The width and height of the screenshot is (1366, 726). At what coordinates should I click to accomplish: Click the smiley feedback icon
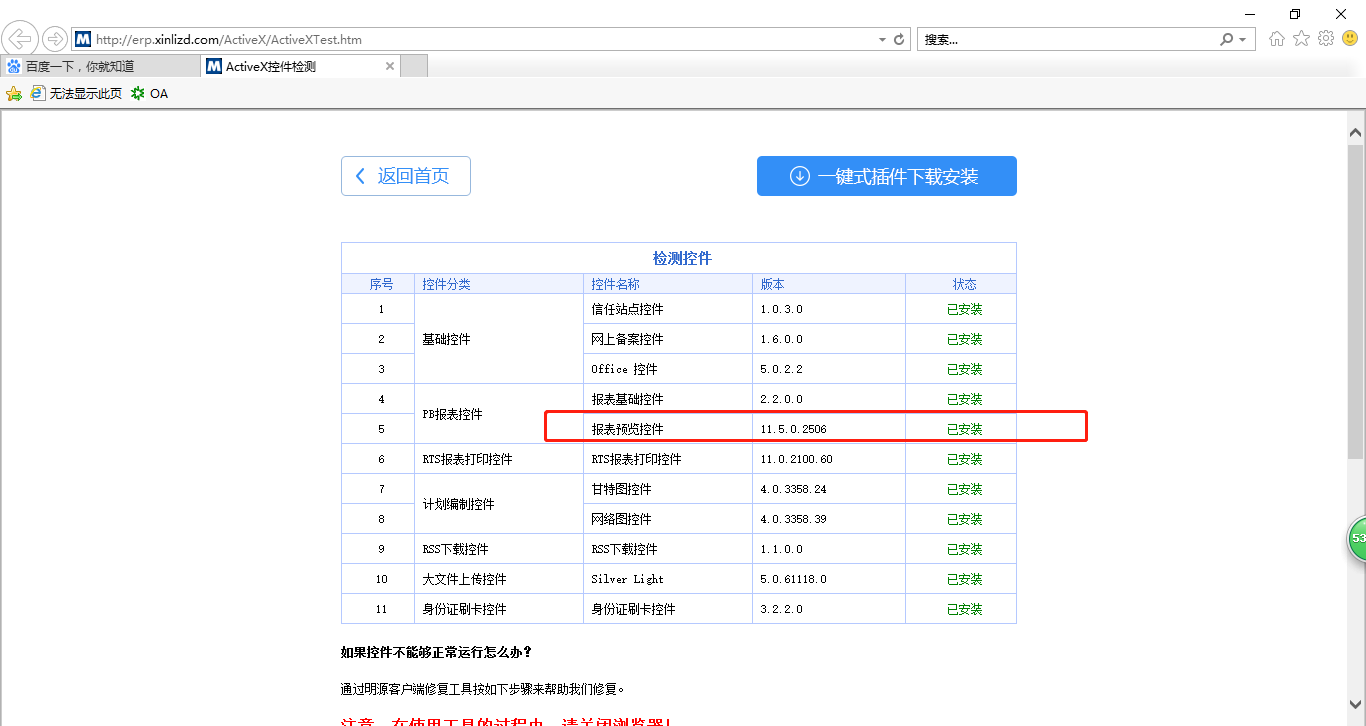[1349, 38]
